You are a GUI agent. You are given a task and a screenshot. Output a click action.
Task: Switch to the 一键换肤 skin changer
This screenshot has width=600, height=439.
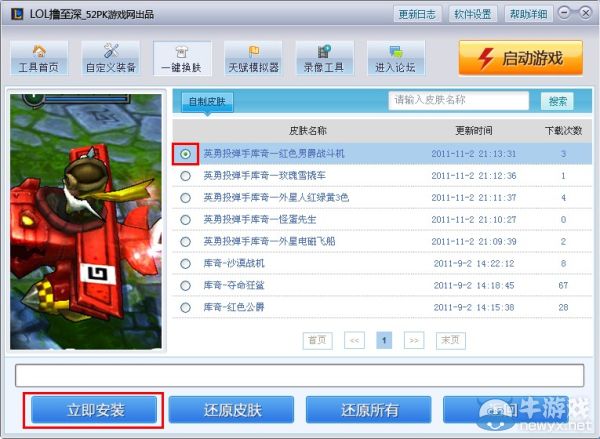click(182, 59)
